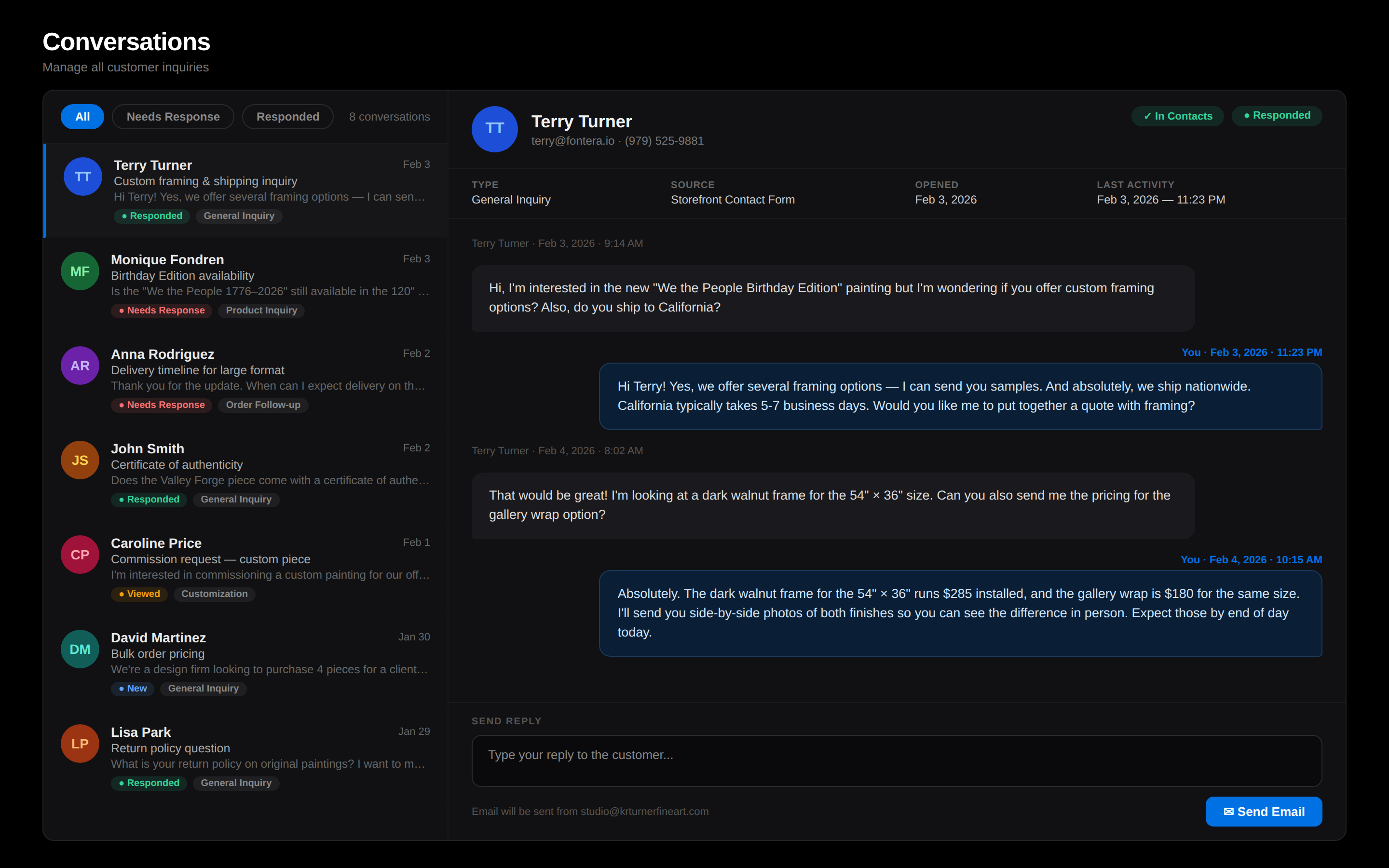The width and height of the screenshot is (1389, 868).
Task: Click John Smith's JS avatar circle
Action: pos(79,459)
